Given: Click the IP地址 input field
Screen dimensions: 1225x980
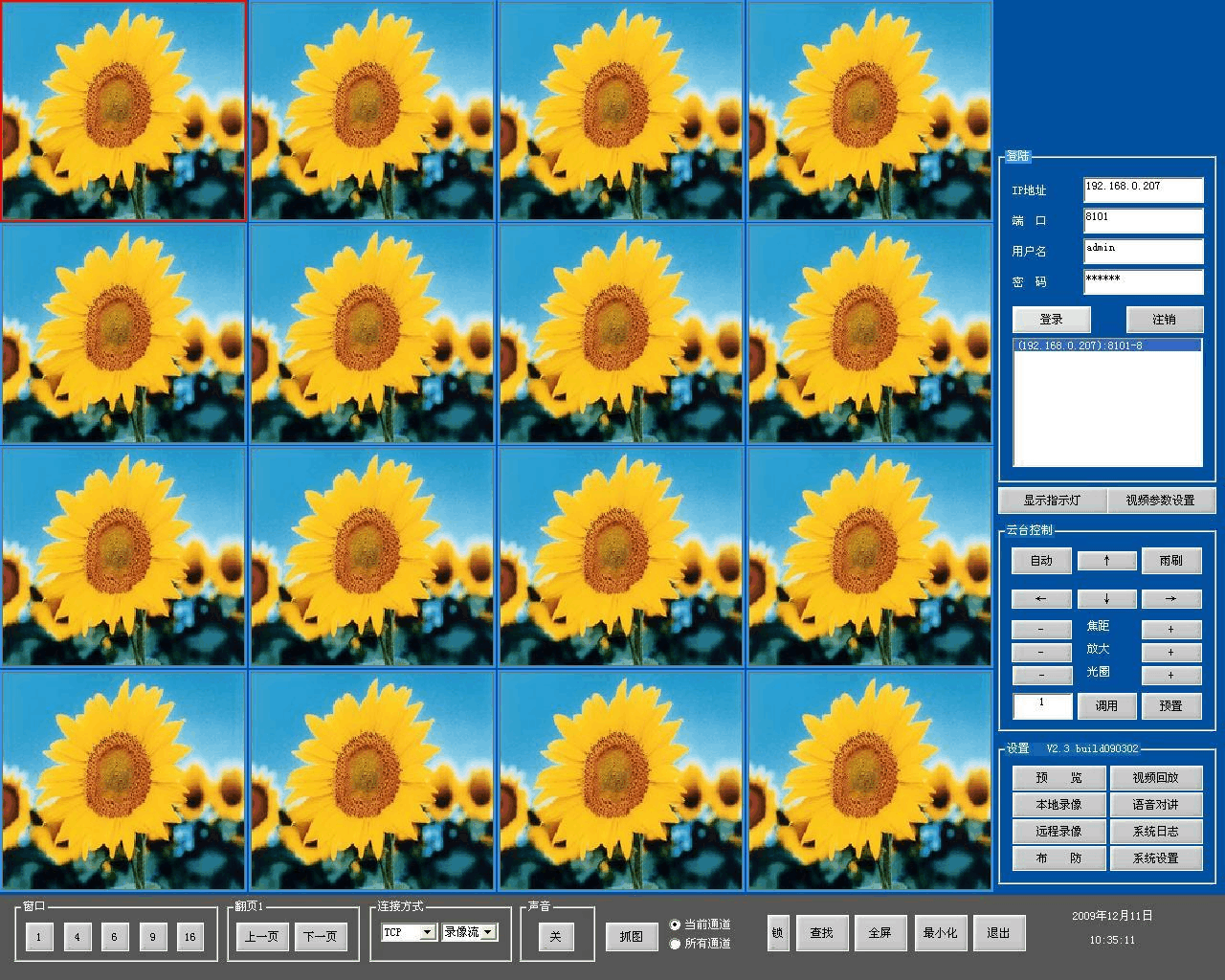Looking at the screenshot, I should click(1143, 189).
